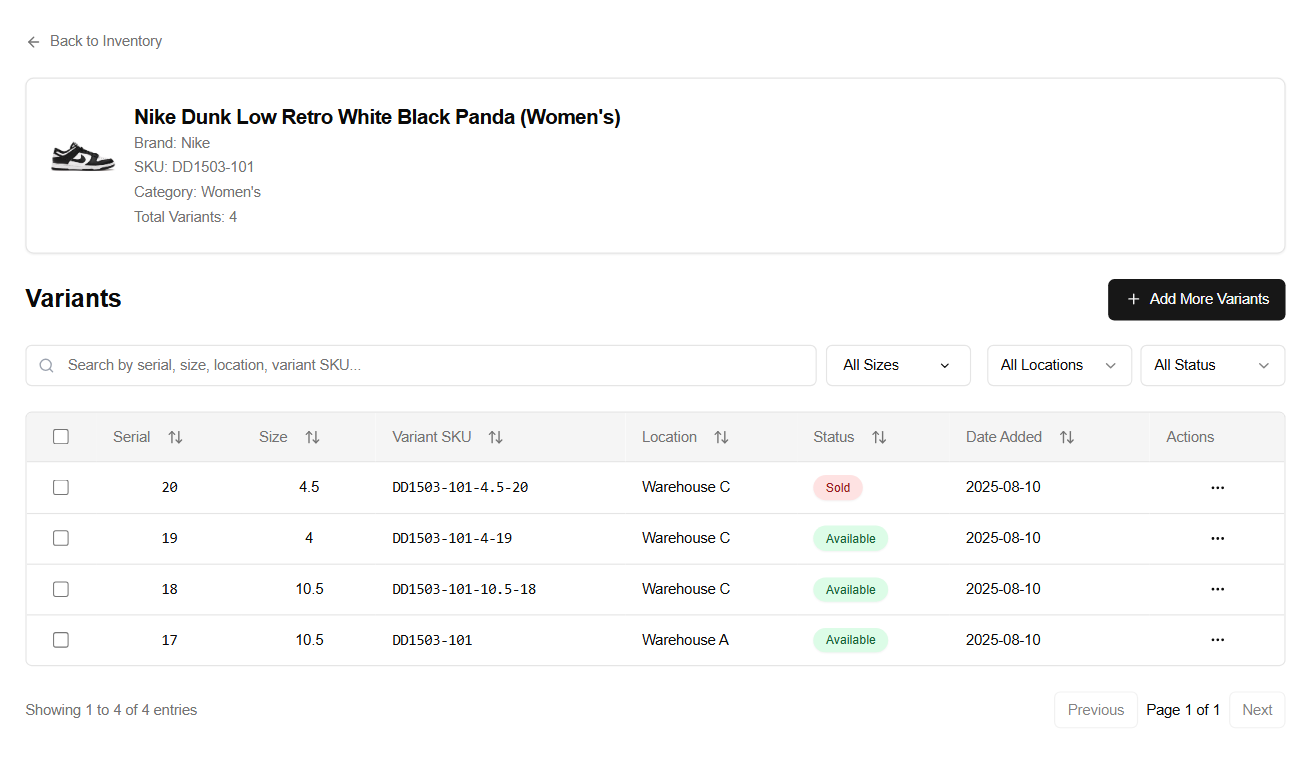1314x758 pixels.
Task: Open three-dot menu for serial 17 row
Action: [1217, 640]
